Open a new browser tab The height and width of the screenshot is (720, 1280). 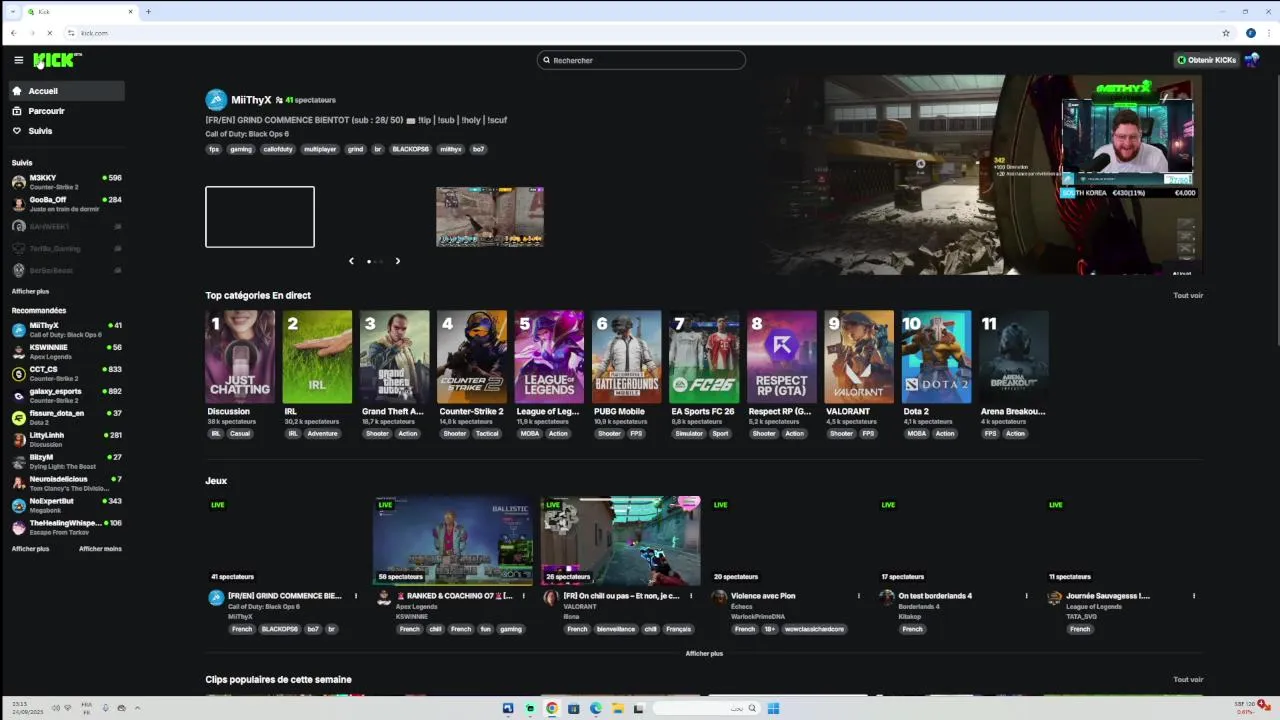[148, 11]
